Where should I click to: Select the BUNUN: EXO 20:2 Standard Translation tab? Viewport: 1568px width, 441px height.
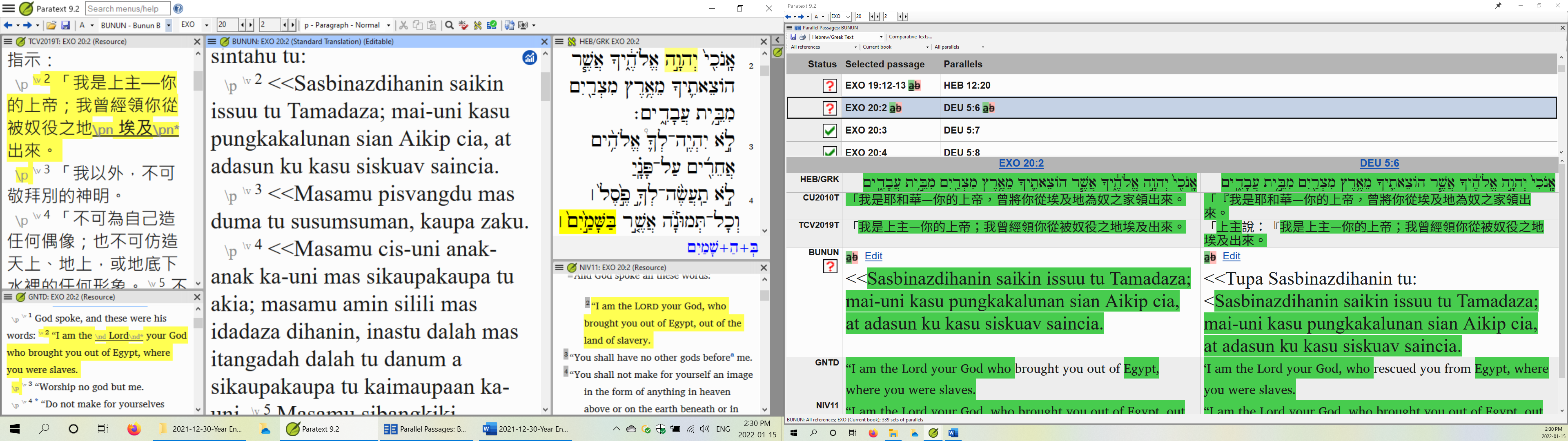(312, 41)
